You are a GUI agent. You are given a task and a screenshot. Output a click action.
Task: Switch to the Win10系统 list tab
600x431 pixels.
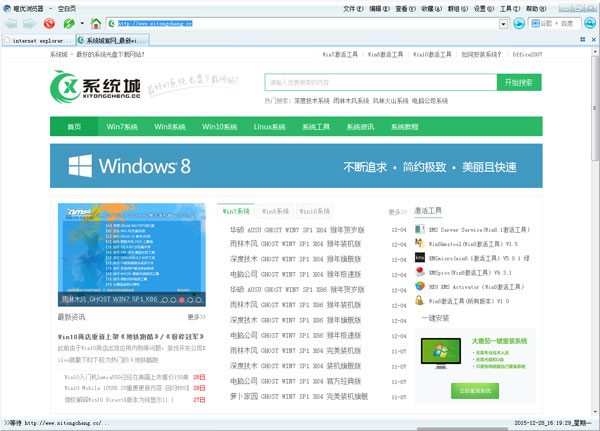(x=315, y=211)
